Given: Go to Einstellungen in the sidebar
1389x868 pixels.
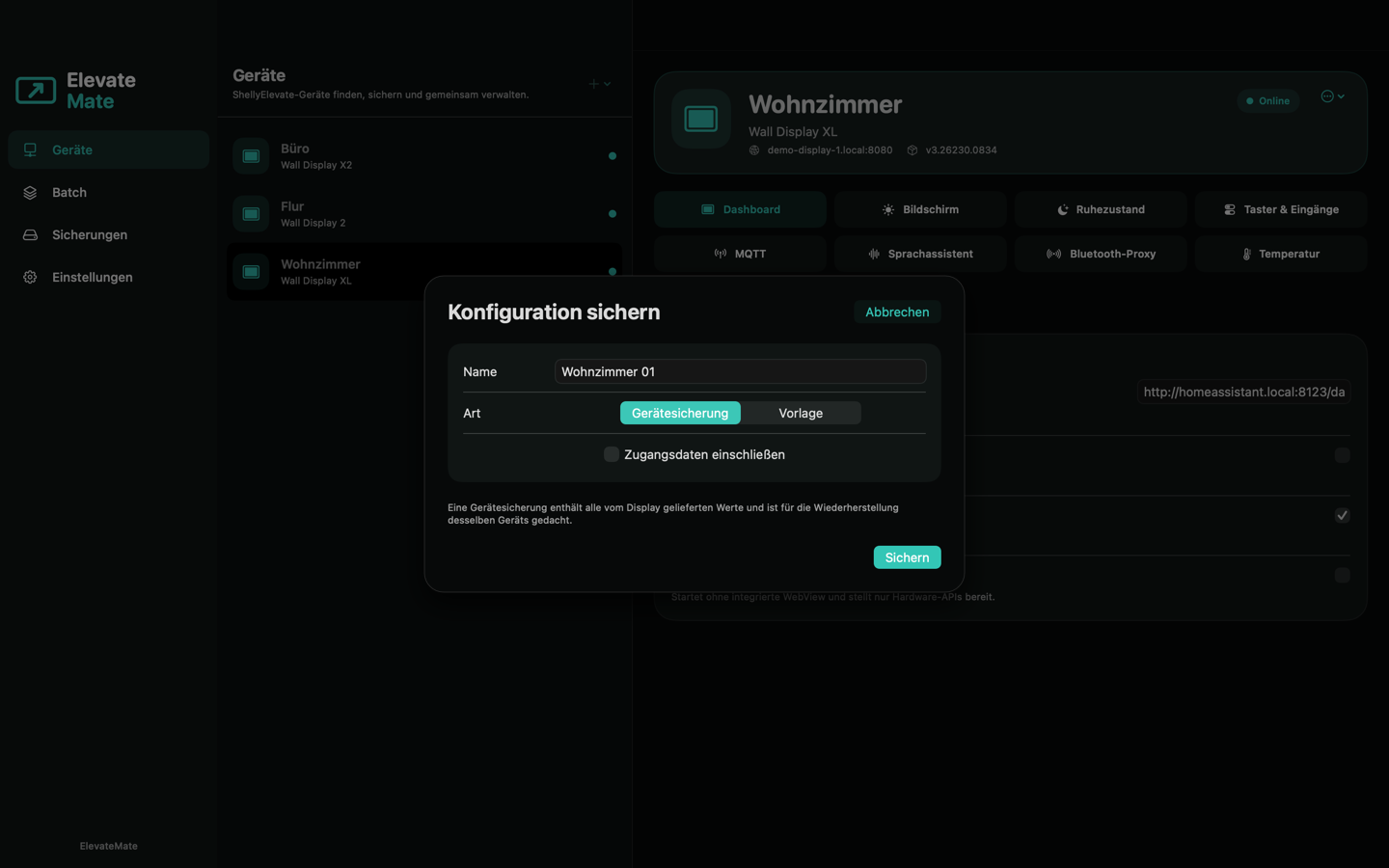Looking at the screenshot, I should click(x=108, y=277).
